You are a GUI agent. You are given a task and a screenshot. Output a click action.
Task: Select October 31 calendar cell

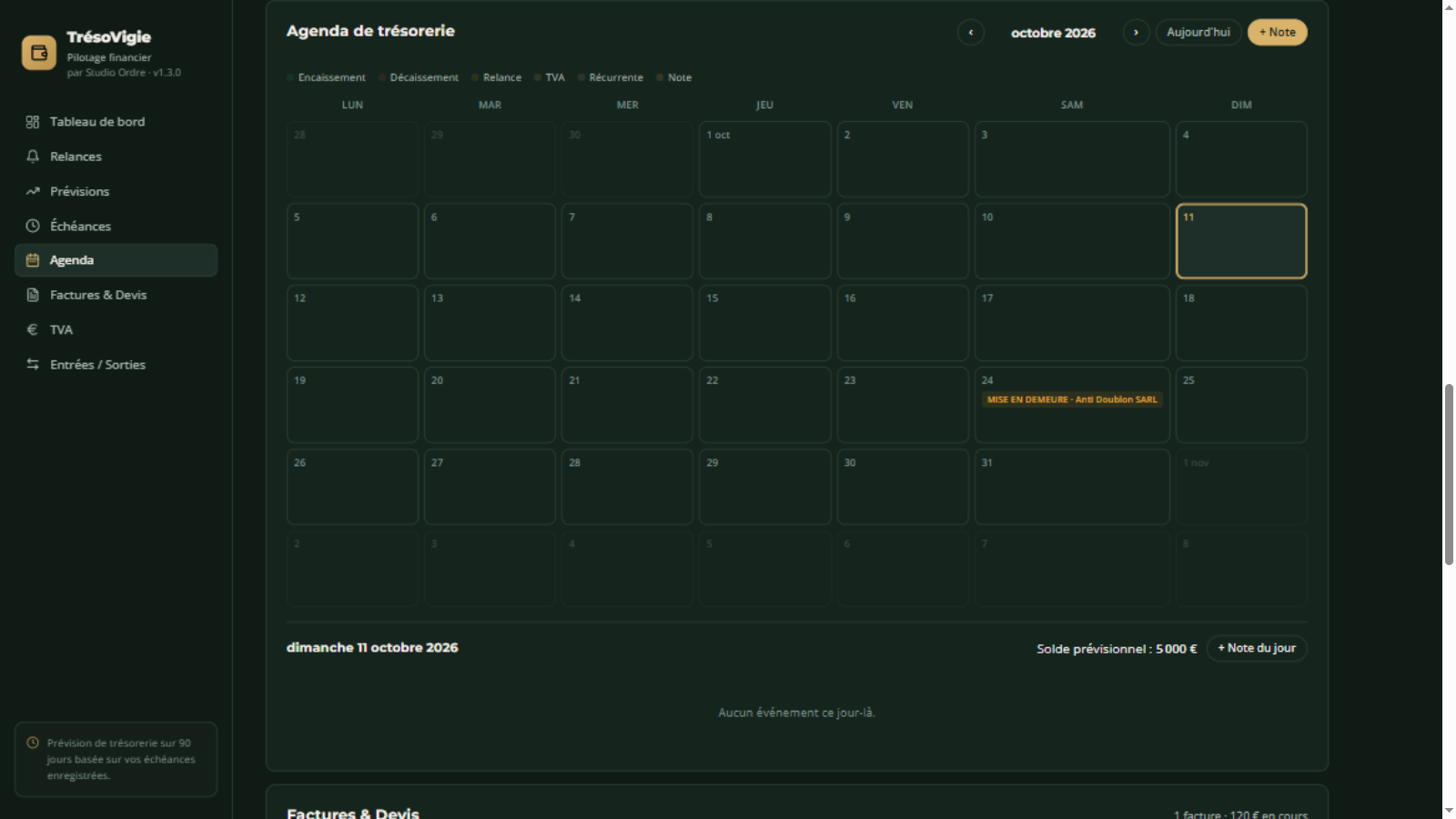pos(1072,487)
